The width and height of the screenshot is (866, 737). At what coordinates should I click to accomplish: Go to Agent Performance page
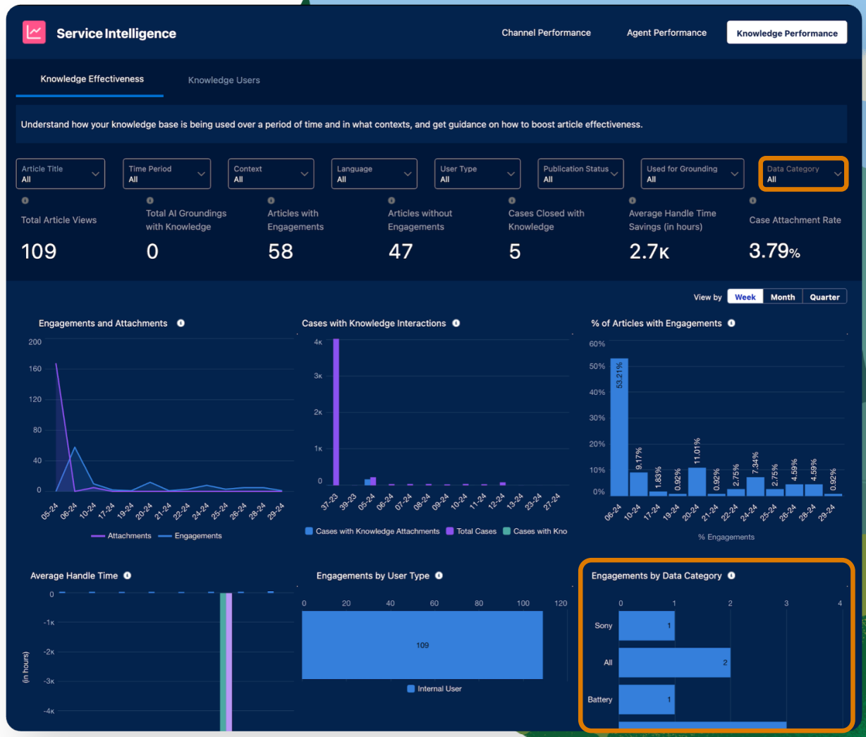[666, 33]
